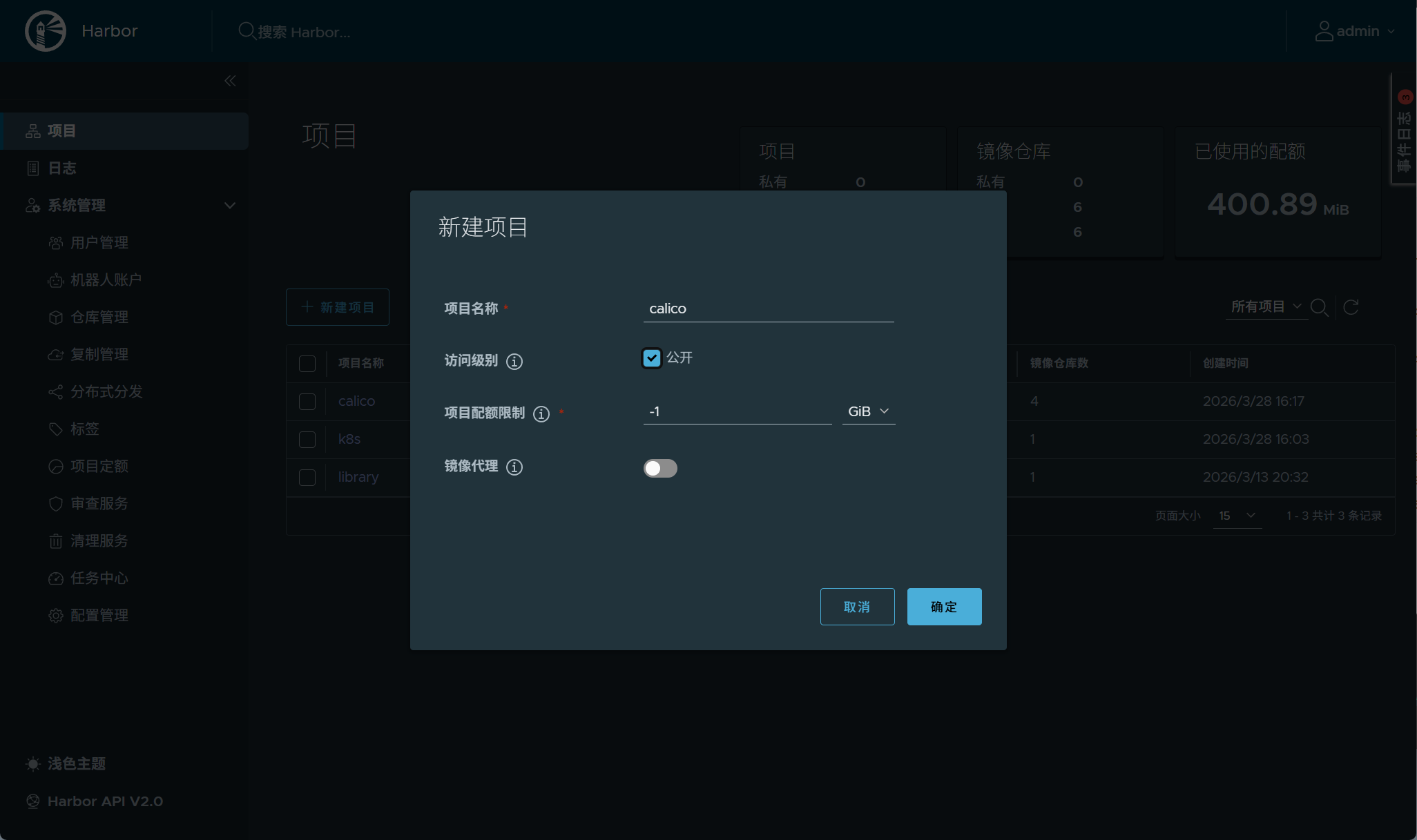This screenshot has height=840, width=1417.
Task: Click the 确定 button in dialog
Action: pyautogui.click(x=944, y=607)
